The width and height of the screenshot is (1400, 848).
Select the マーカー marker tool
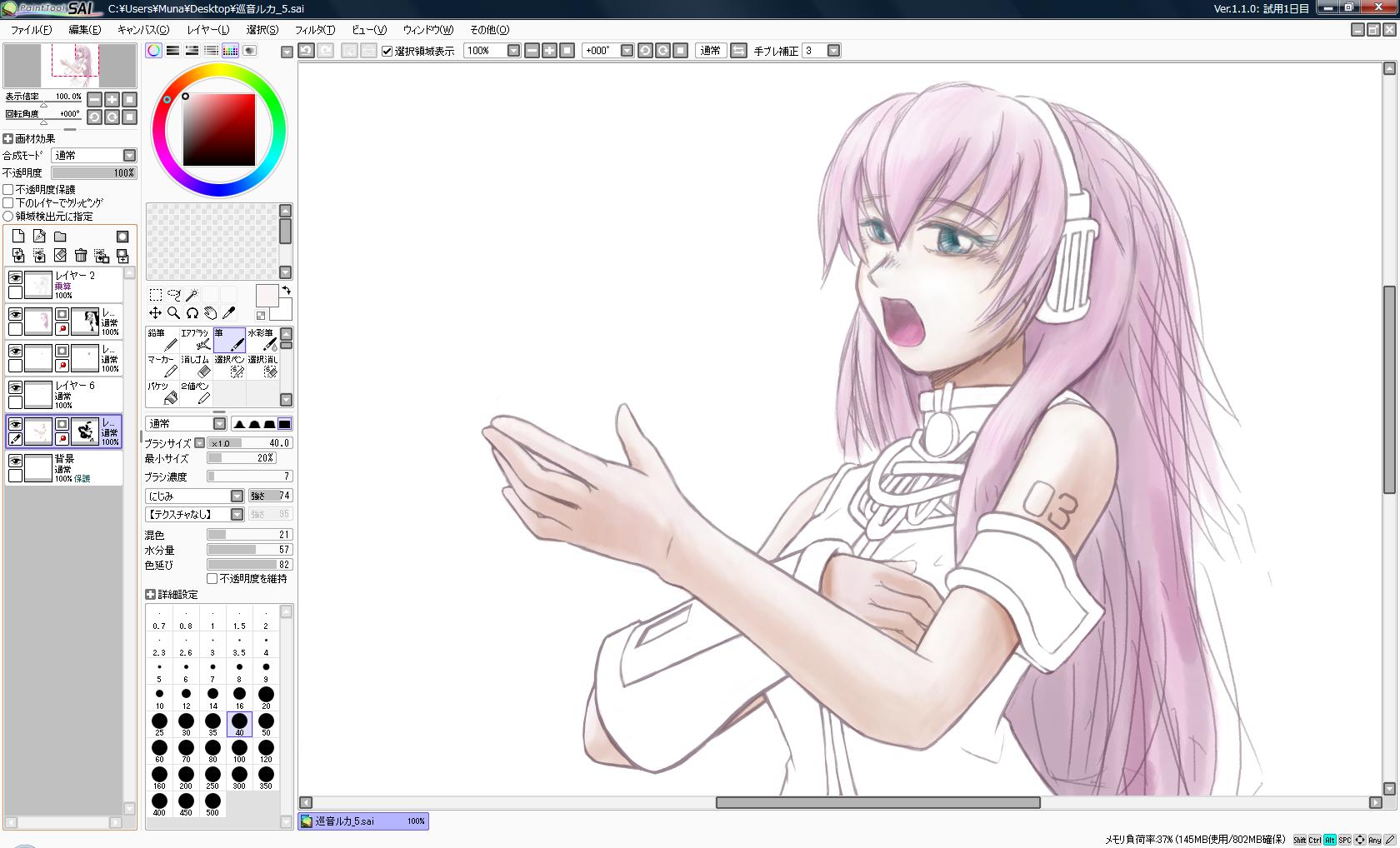point(162,367)
